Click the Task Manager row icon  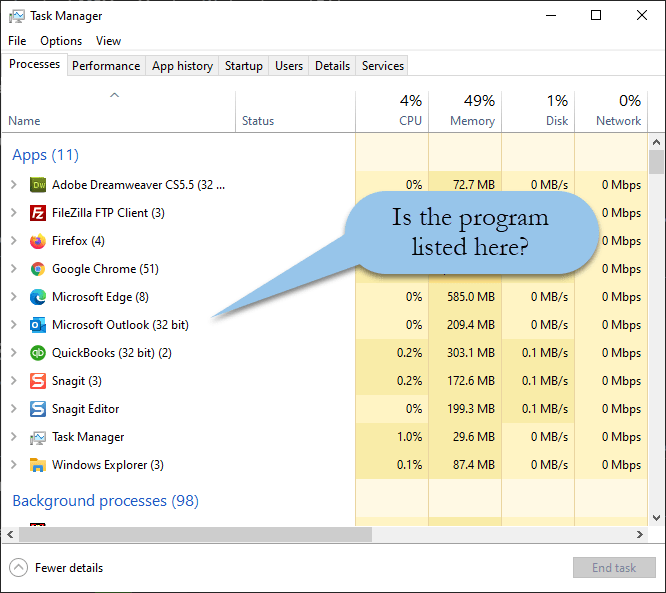click(x=38, y=438)
